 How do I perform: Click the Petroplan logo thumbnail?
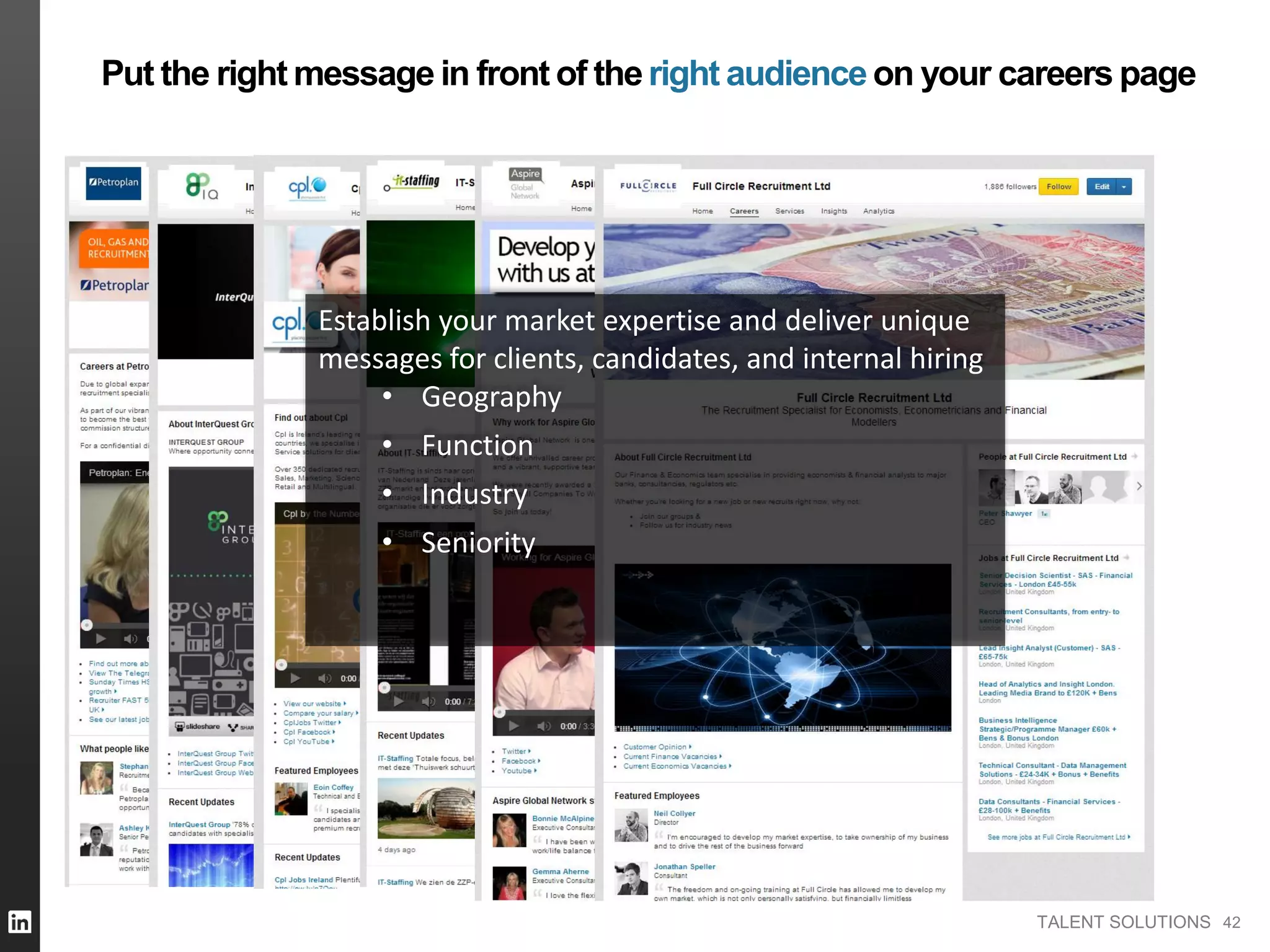tap(113, 183)
